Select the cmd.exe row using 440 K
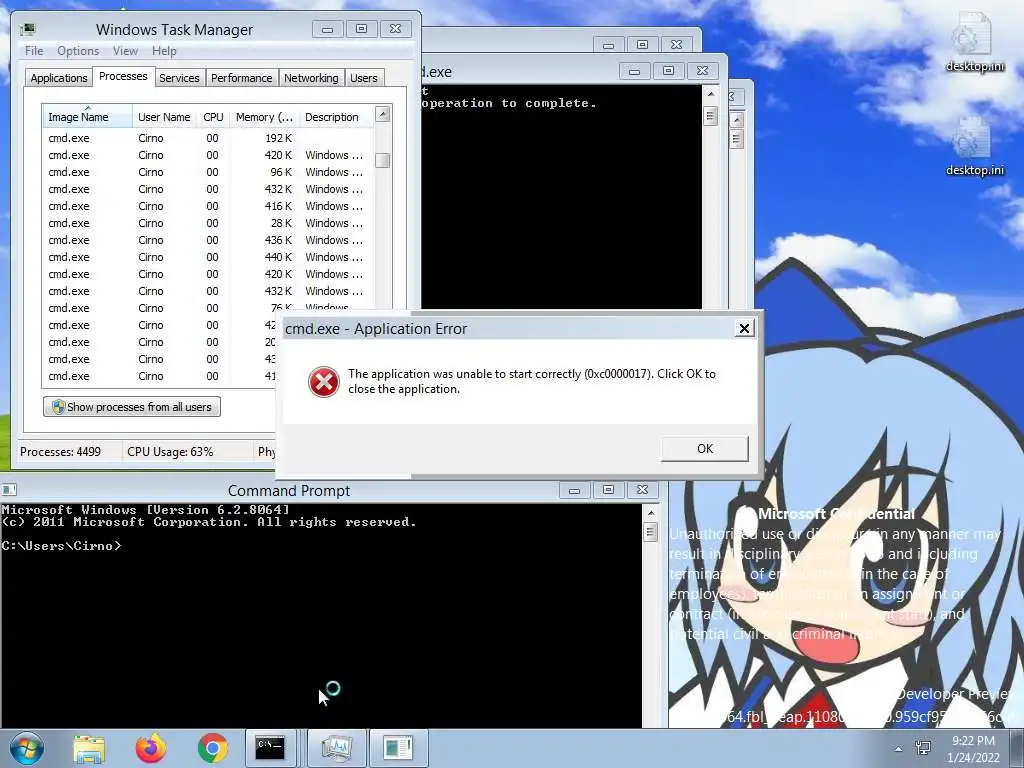 pyautogui.click(x=208, y=257)
